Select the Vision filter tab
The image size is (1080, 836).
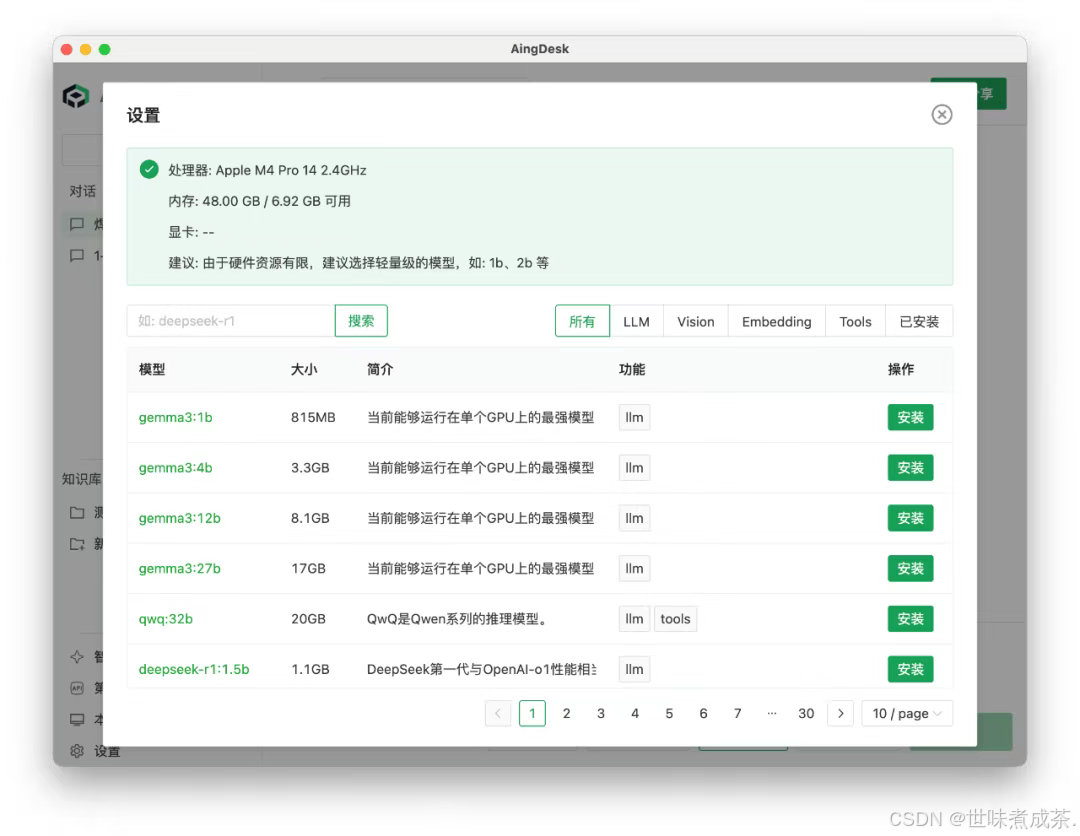696,322
